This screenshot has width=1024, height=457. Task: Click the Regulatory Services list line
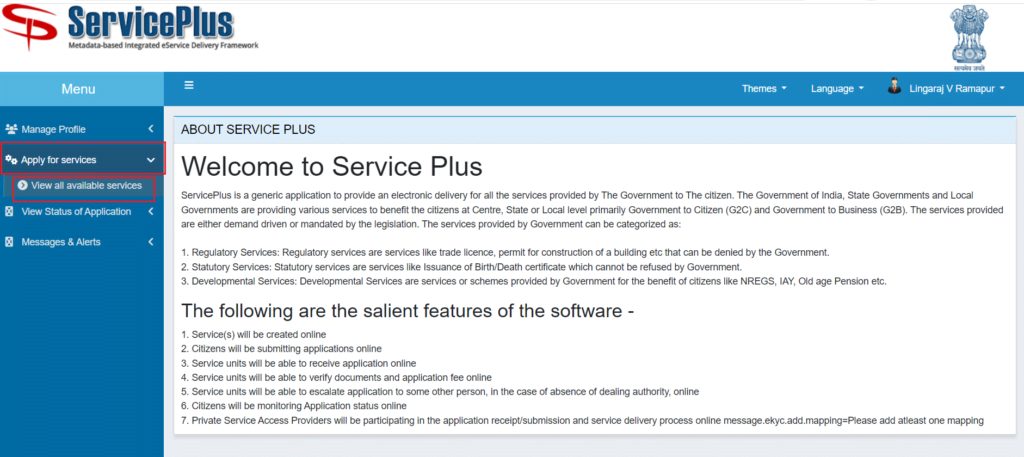pyautogui.click(x=505, y=252)
